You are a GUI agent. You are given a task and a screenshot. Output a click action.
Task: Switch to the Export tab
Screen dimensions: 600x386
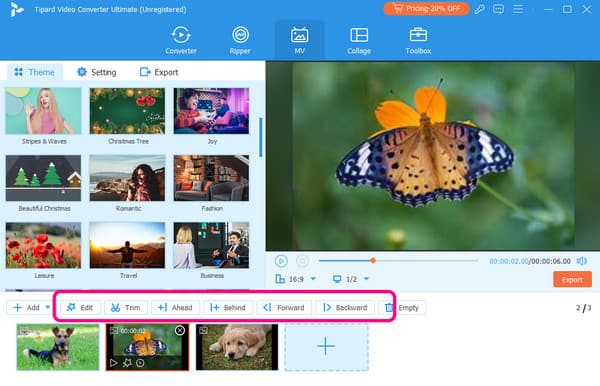click(159, 72)
